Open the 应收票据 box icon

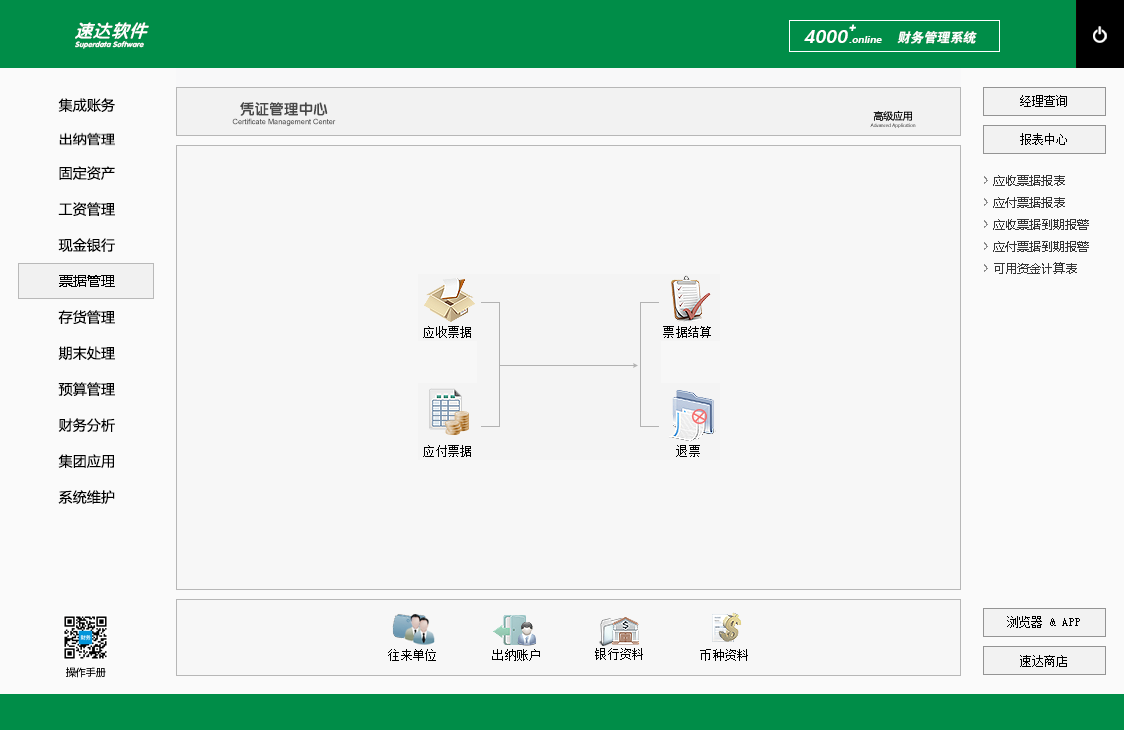(447, 299)
